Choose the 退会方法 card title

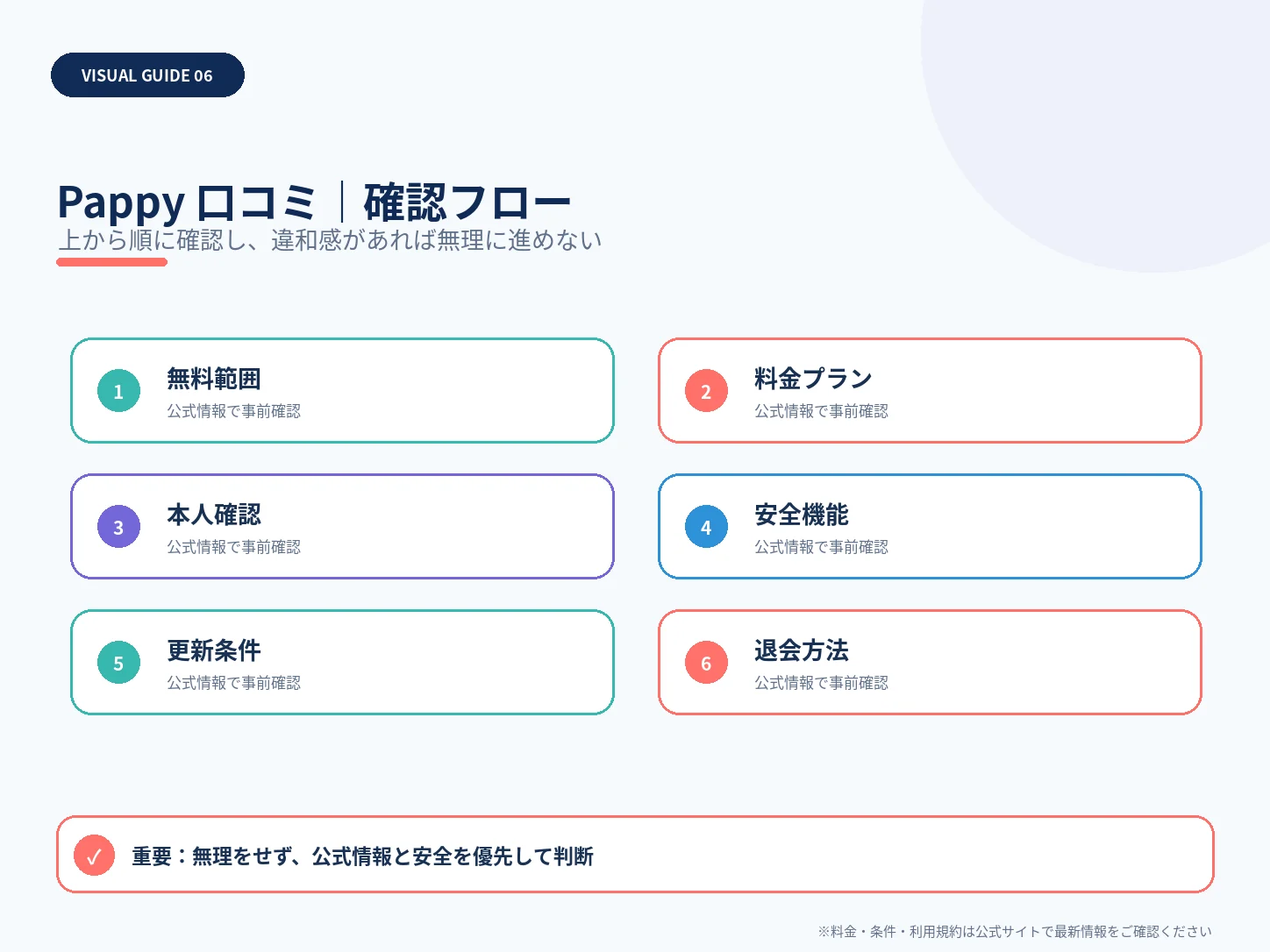pos(802,650)
